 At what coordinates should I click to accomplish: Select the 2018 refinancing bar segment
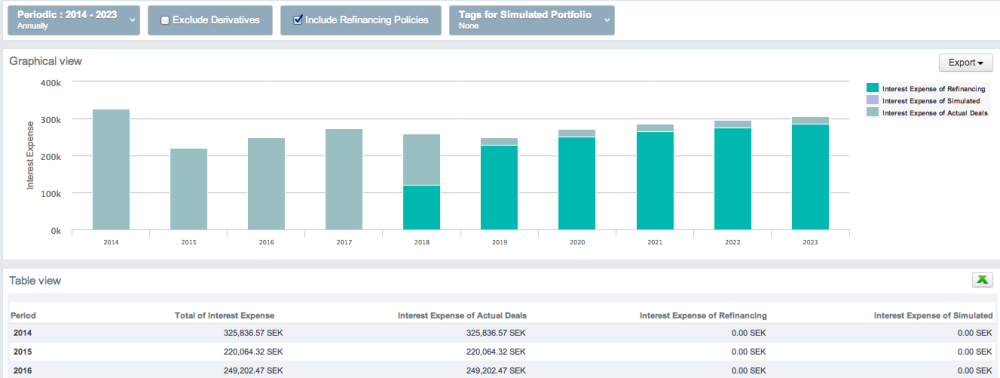click(x=422, y=208)
